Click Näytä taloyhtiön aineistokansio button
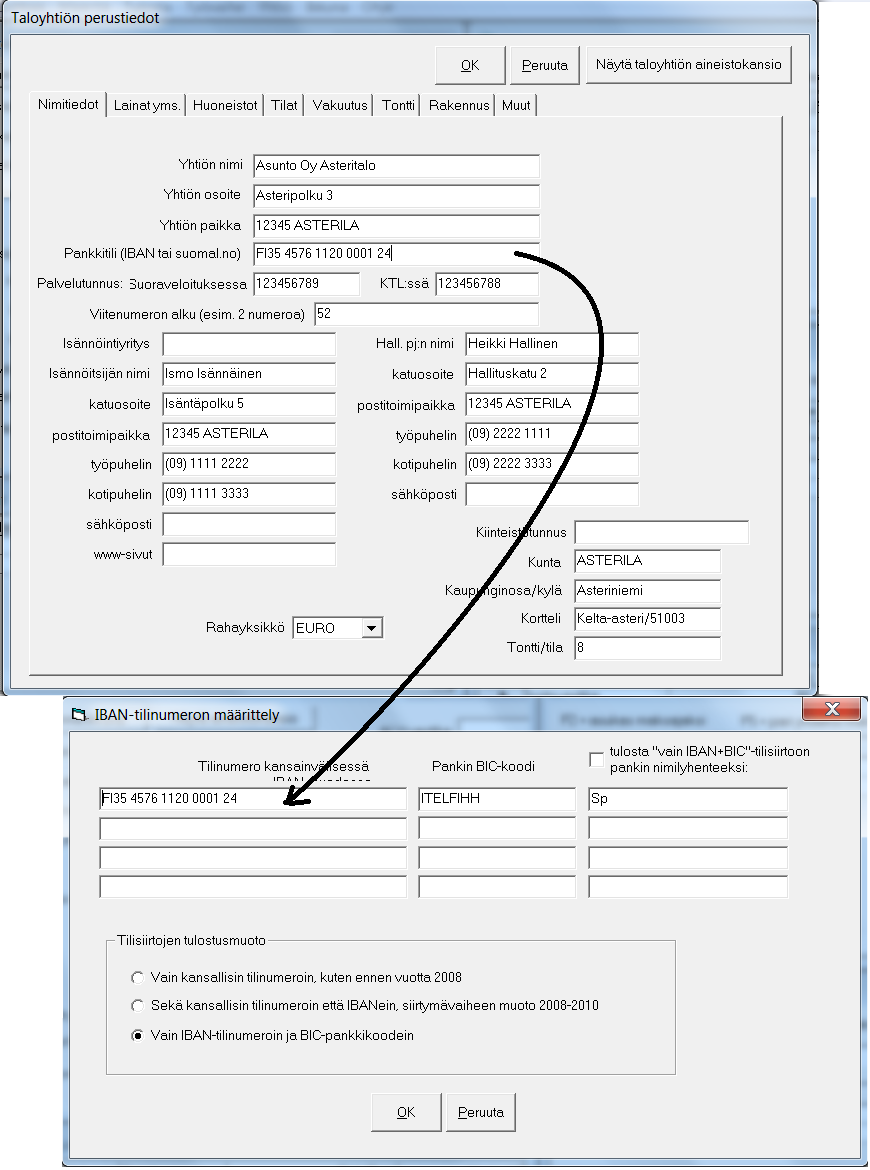The width and height of the screenshot is (870, 1170). (689, 65)
